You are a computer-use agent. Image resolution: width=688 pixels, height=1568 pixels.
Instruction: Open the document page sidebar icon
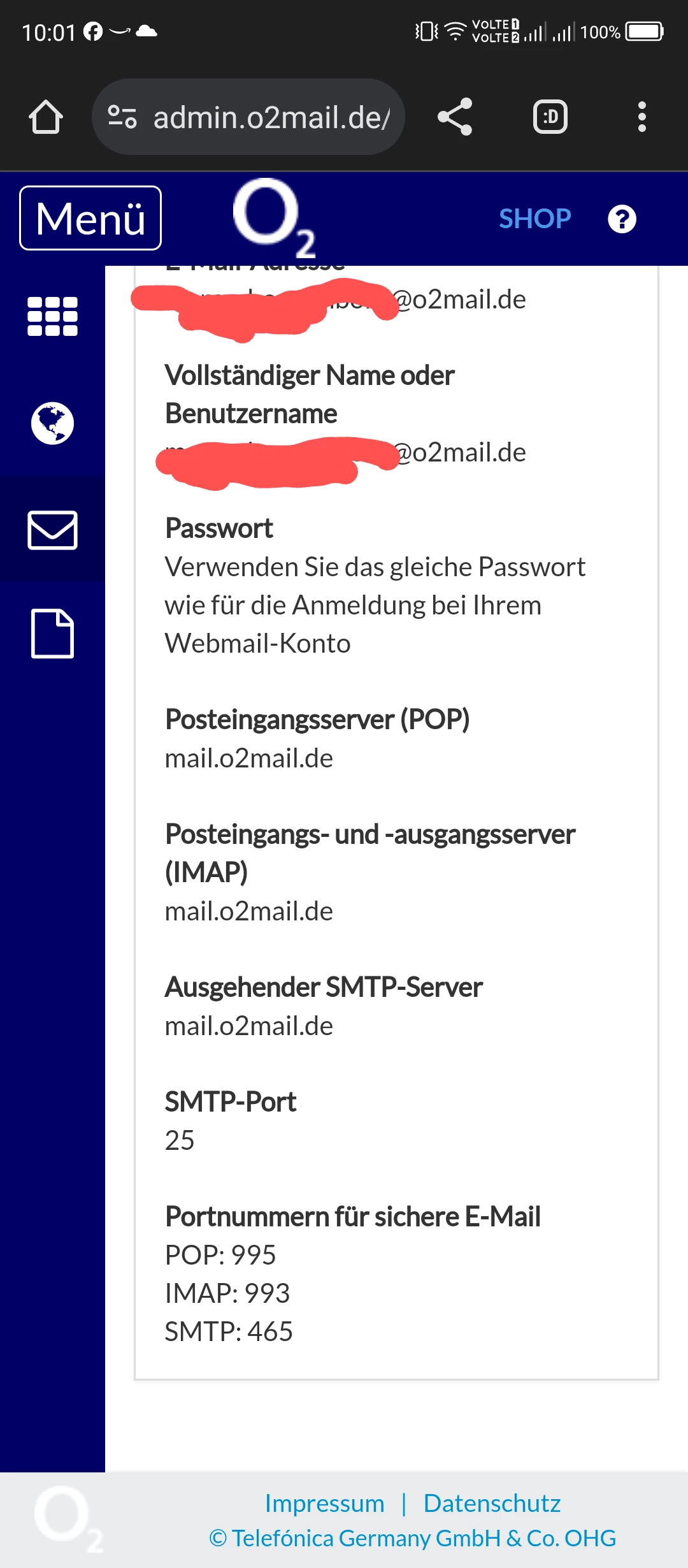pyautogui.click(x=52, y=634)
